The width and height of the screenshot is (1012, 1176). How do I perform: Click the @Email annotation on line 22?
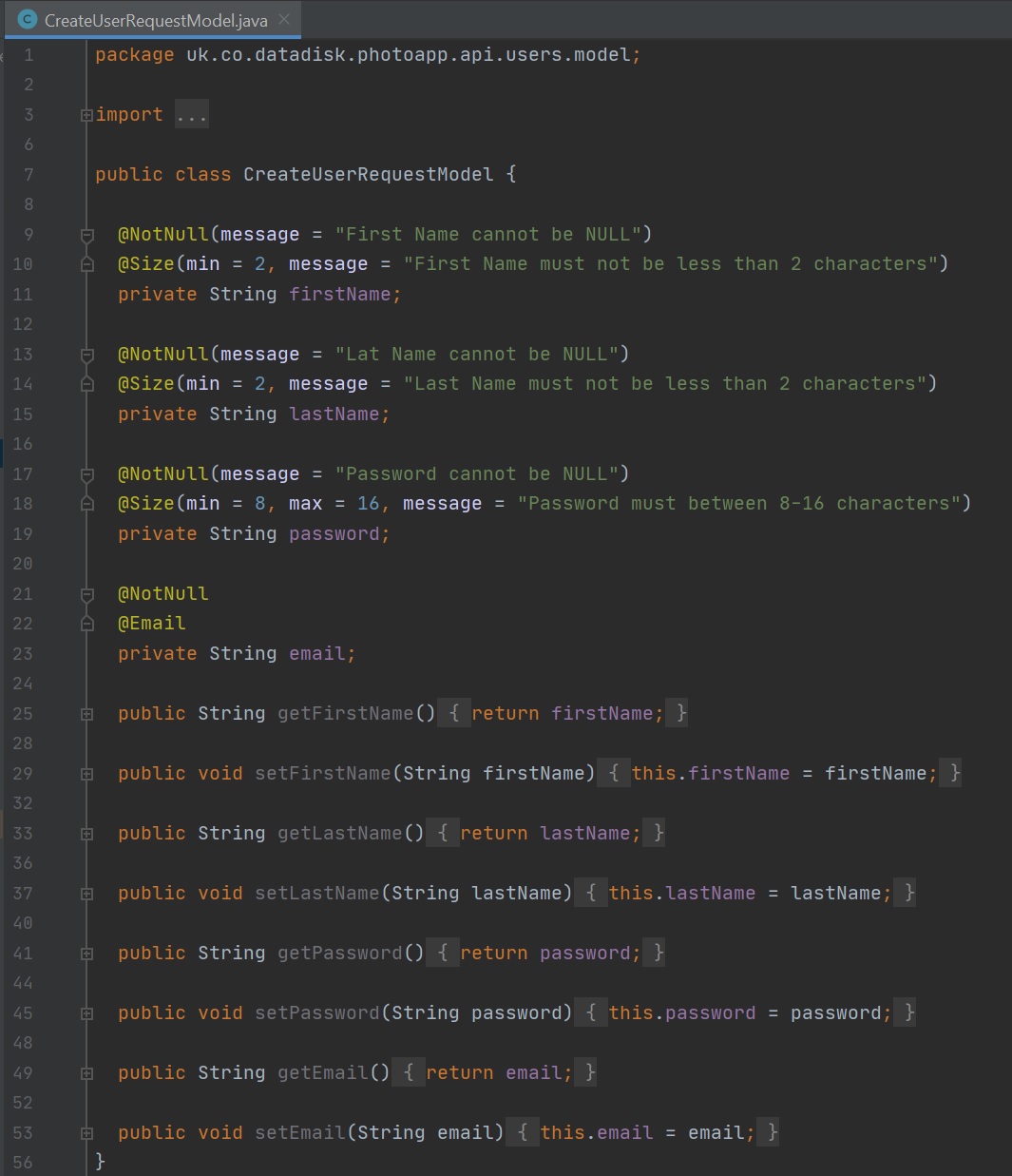pyautogui.click(x=151, y=624)
